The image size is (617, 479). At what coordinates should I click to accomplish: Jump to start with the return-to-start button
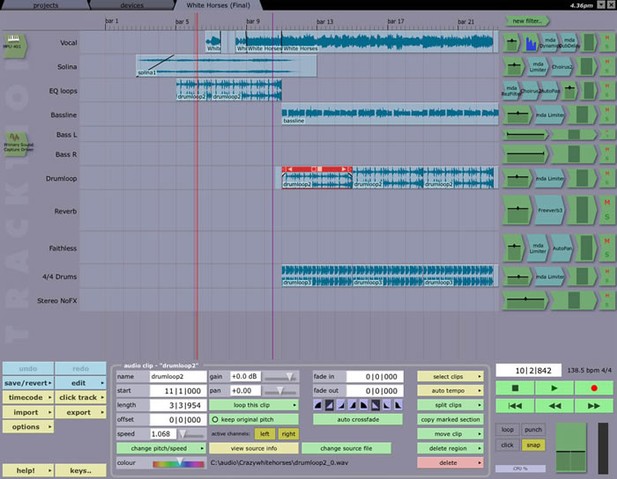pyautogui.click(x=514, y=405)
